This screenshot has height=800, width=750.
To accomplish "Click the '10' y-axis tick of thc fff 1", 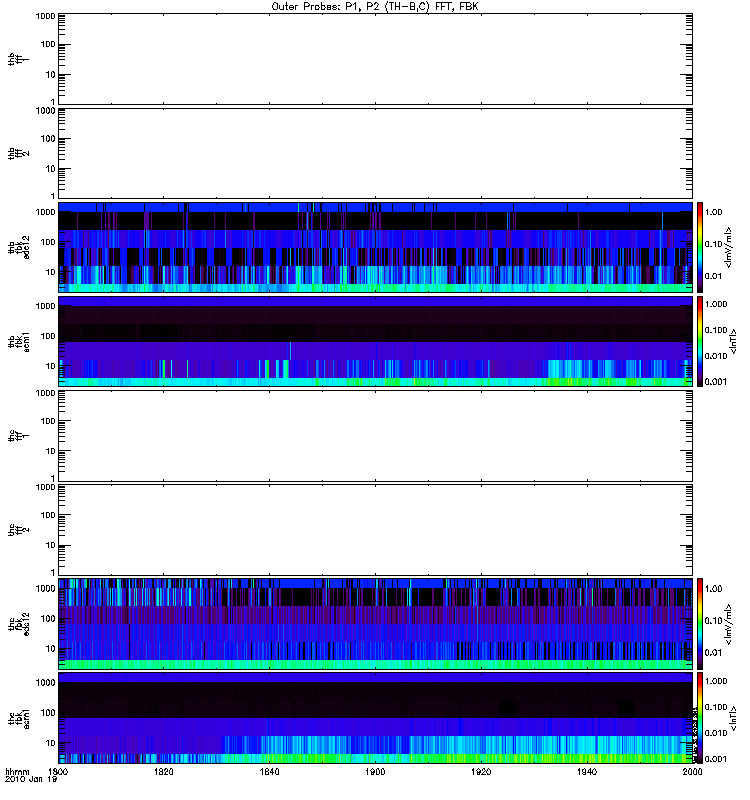I will point(51,451).
